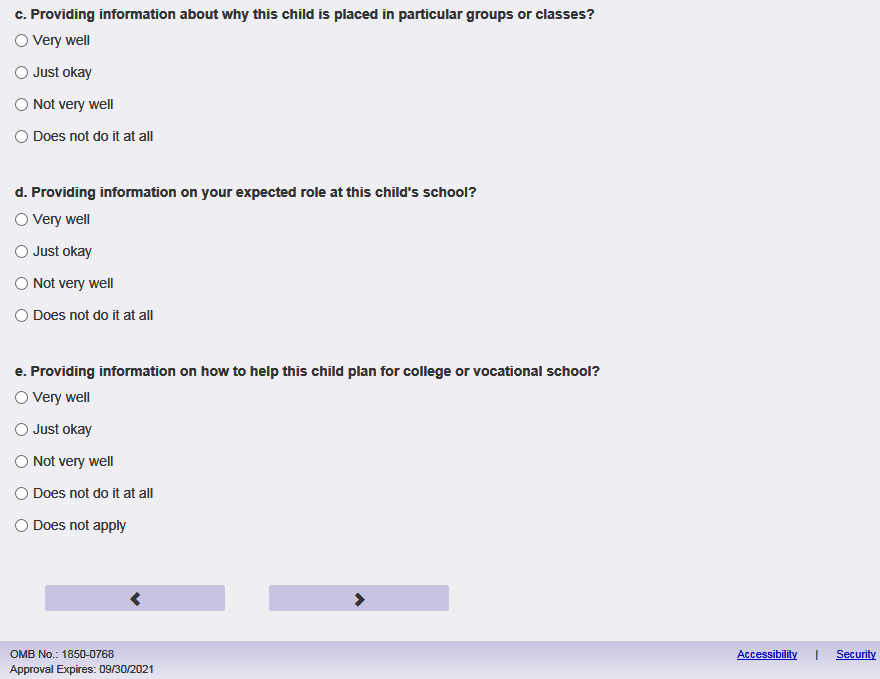Select 'Very well' for question c
This screenshot has height=679, width=880.
(x=22, y=41)
